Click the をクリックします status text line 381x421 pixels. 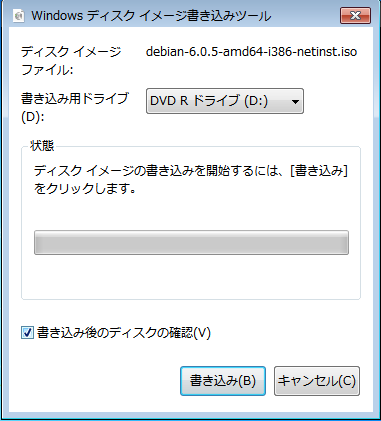(85, 189)
